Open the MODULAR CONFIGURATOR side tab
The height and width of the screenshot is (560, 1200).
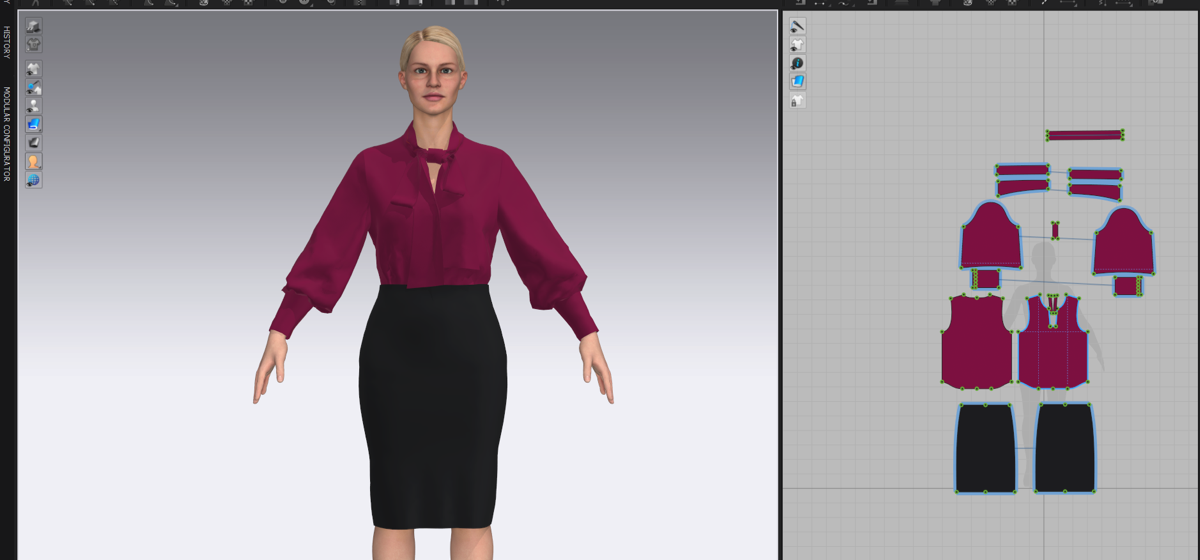(x=6, y=133)
